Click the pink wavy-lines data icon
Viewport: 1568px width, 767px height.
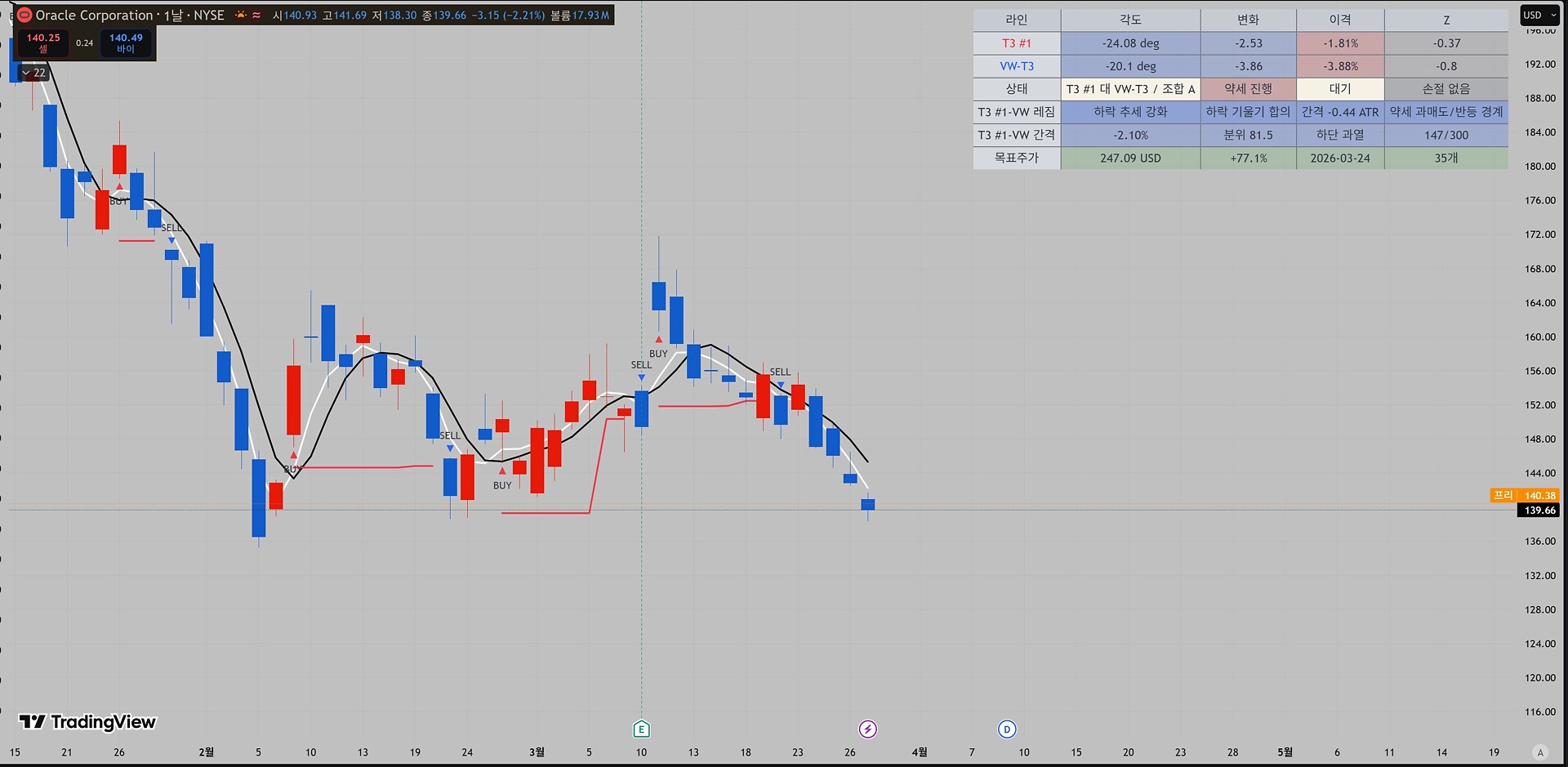(x=256, y=15)
